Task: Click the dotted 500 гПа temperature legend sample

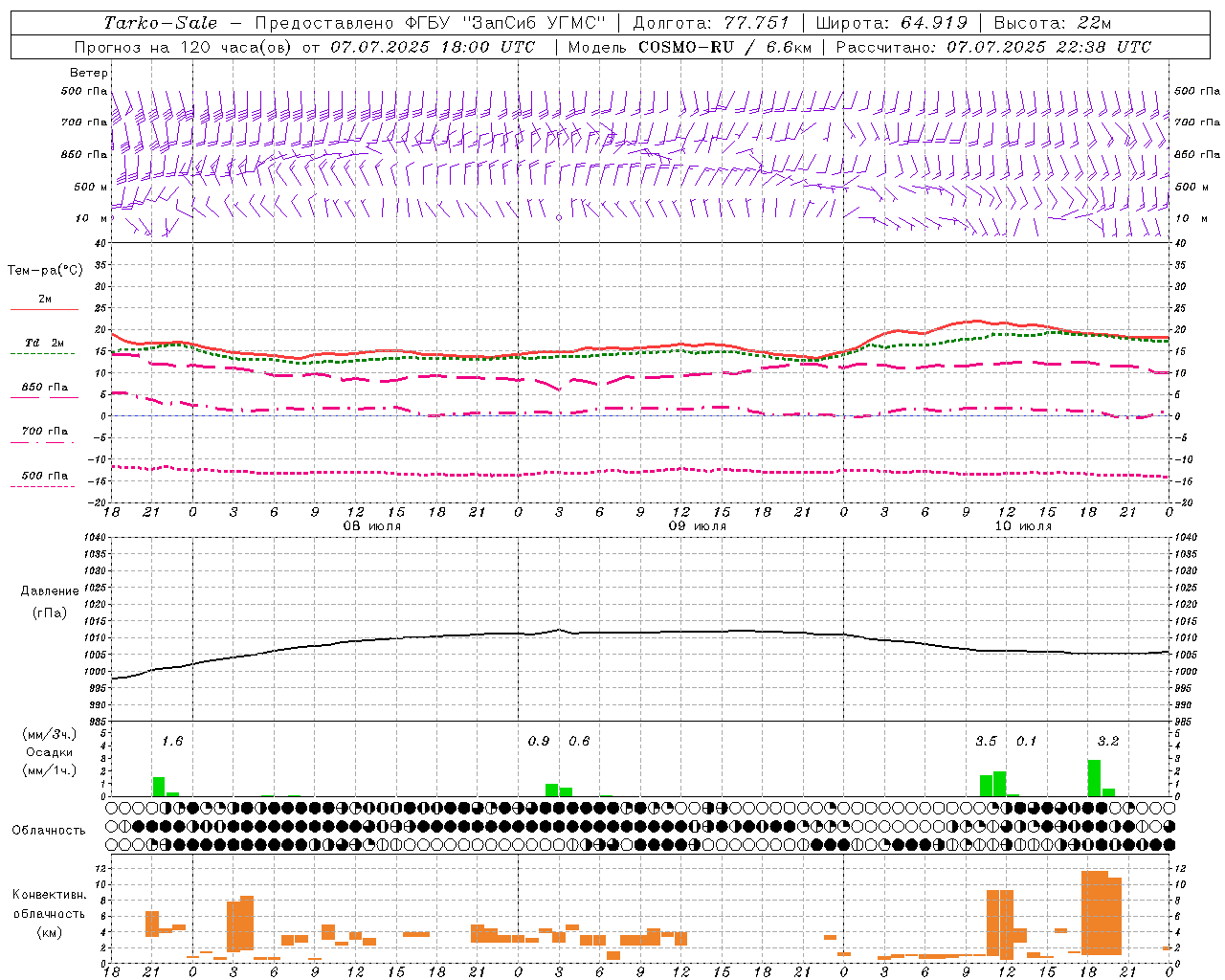Action: (x=43, y=486)
